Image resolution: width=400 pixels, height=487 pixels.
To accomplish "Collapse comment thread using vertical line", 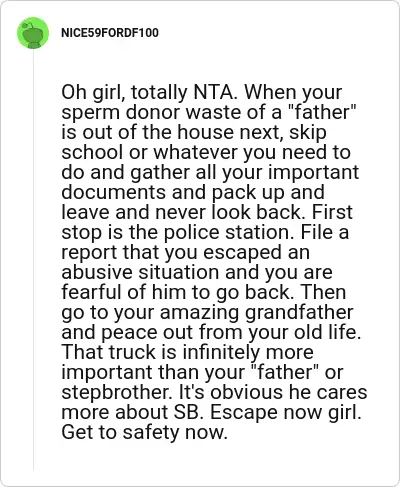I will point(33,260).
